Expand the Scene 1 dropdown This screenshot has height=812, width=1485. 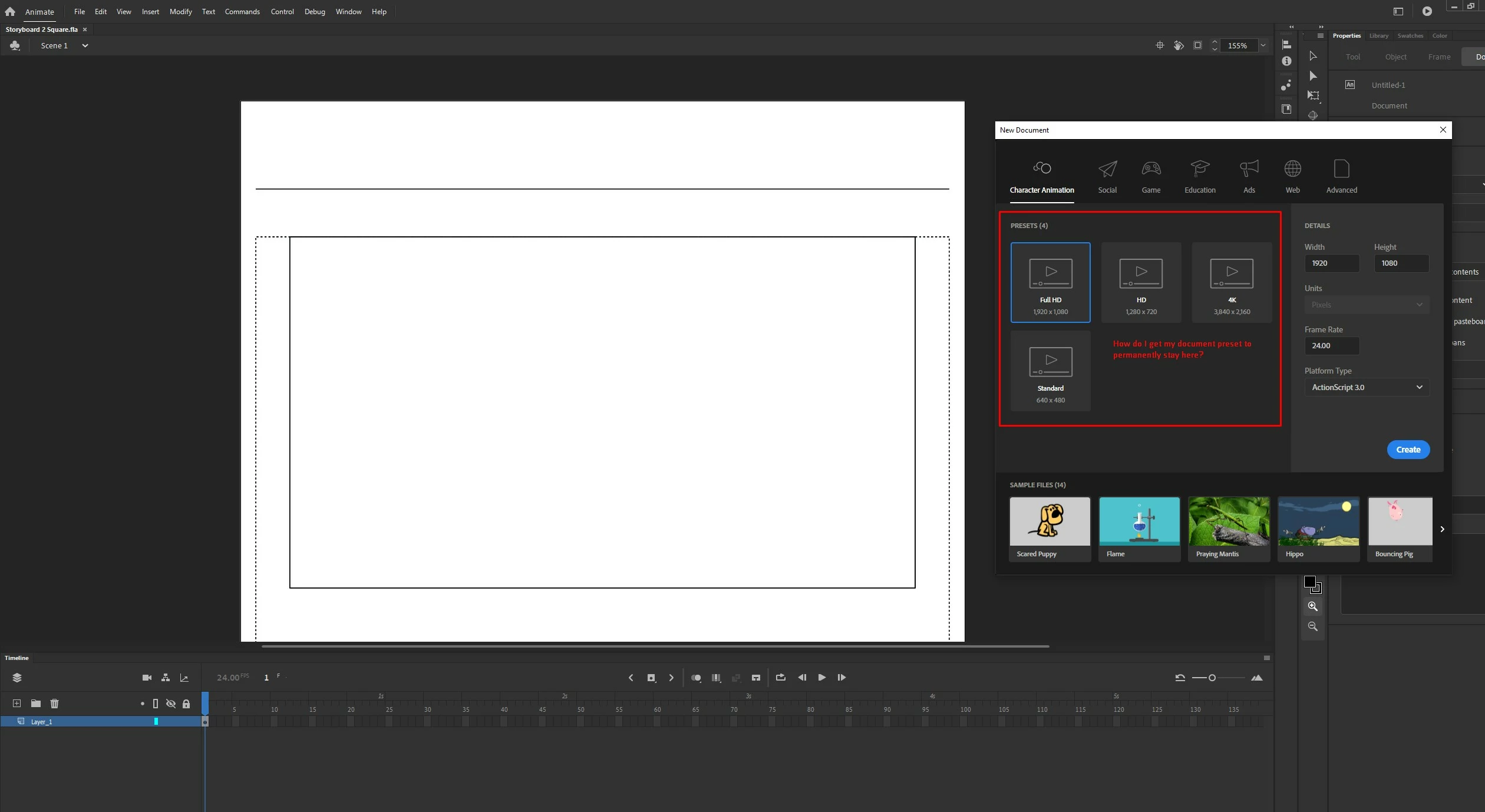(85, 45)
